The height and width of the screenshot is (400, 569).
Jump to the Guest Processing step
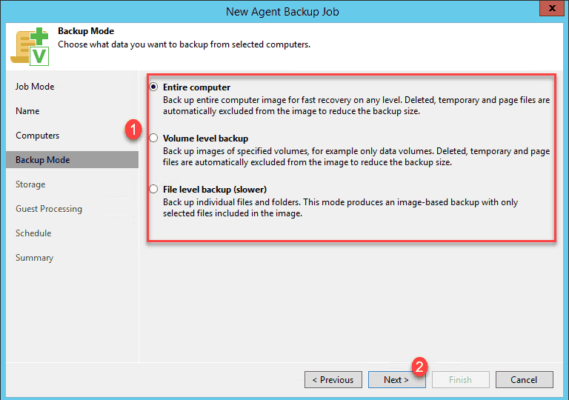coord(49,209)
